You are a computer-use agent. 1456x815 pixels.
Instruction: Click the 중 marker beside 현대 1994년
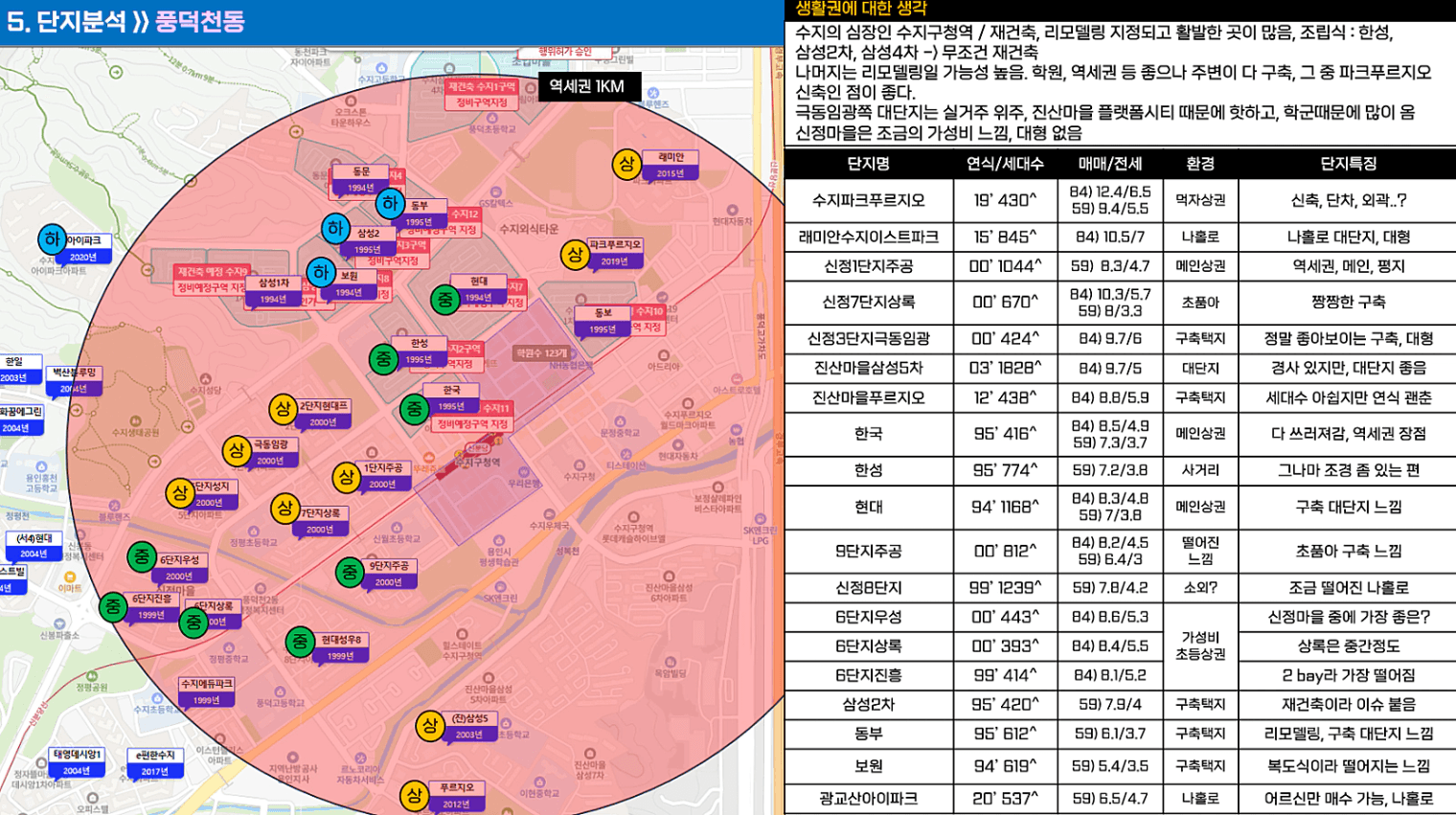pyautogui.click(x=444, y=300)
